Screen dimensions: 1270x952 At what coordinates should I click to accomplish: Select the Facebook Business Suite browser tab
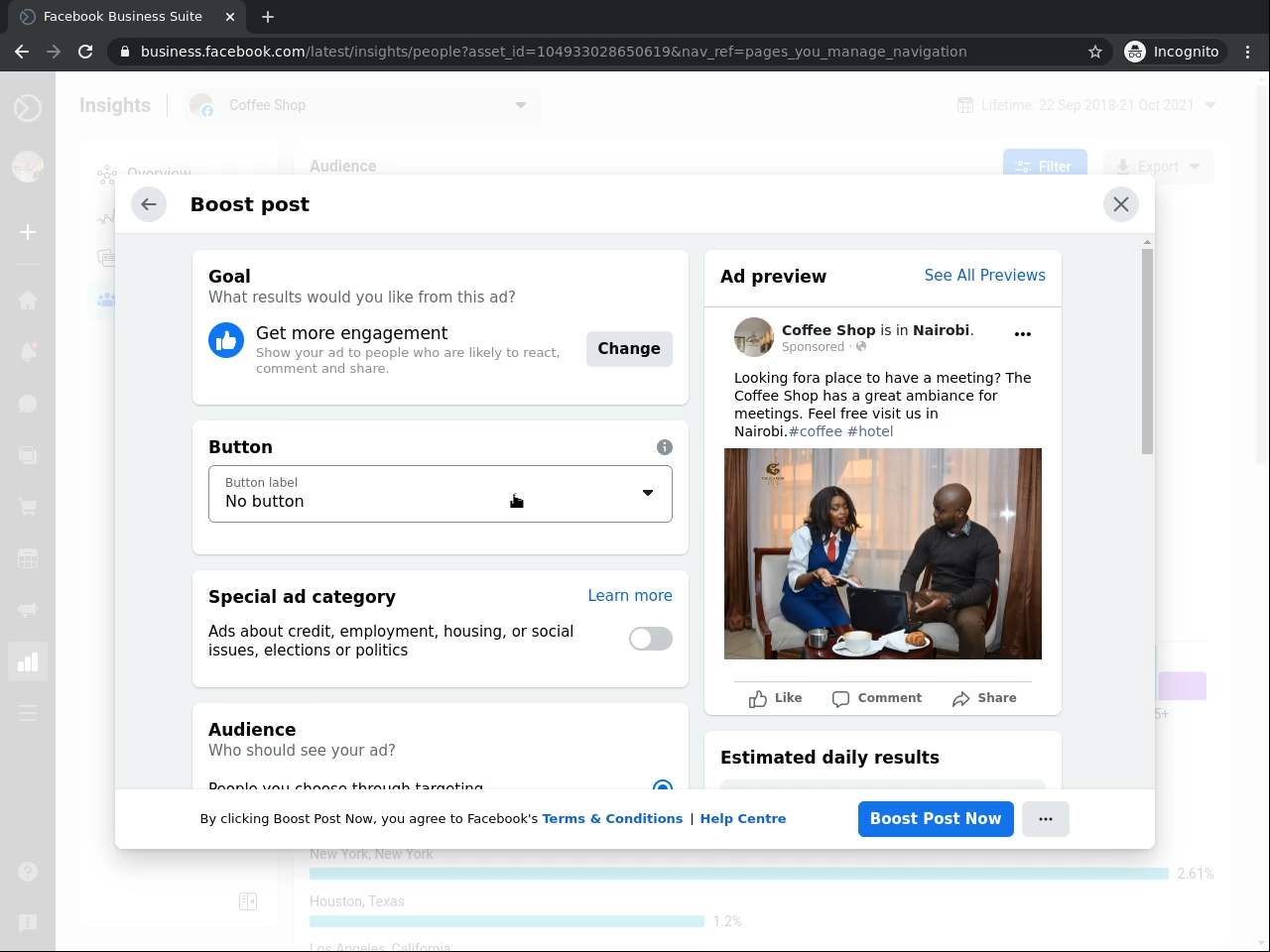pyautogui.click(x=129, y=17)
